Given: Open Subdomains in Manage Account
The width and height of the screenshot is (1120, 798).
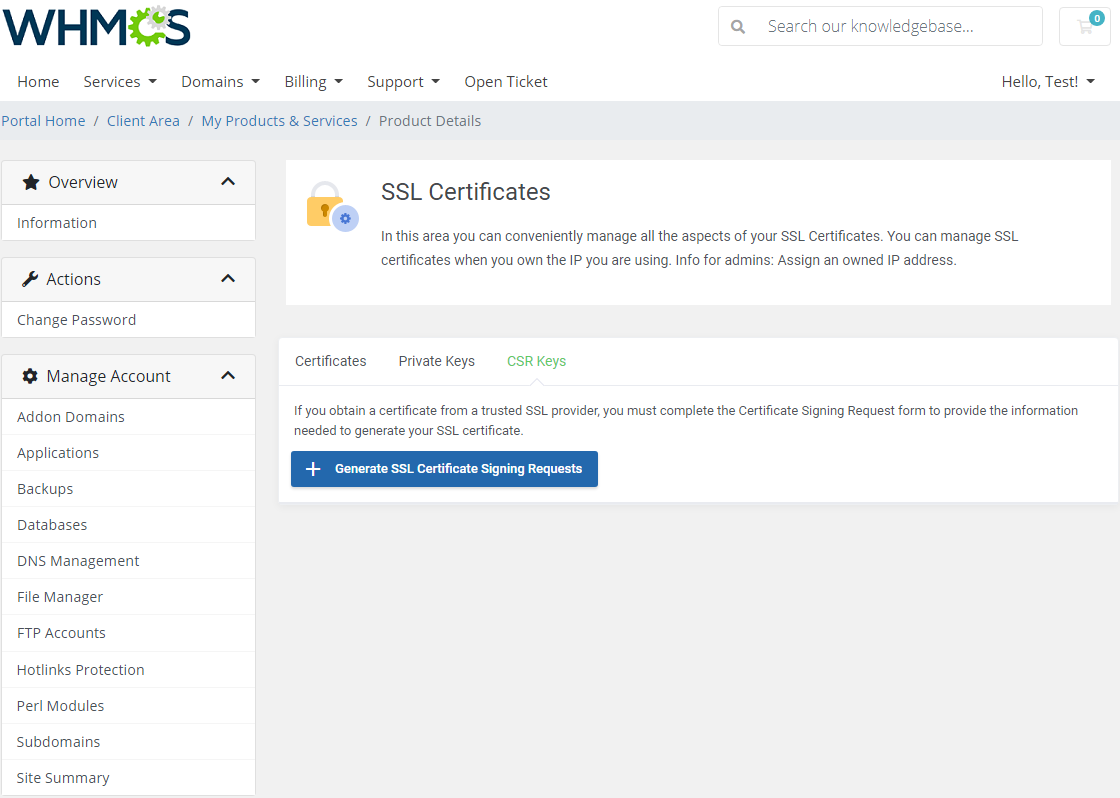Looking at the screenshot, I should click(x=129, y=742).
